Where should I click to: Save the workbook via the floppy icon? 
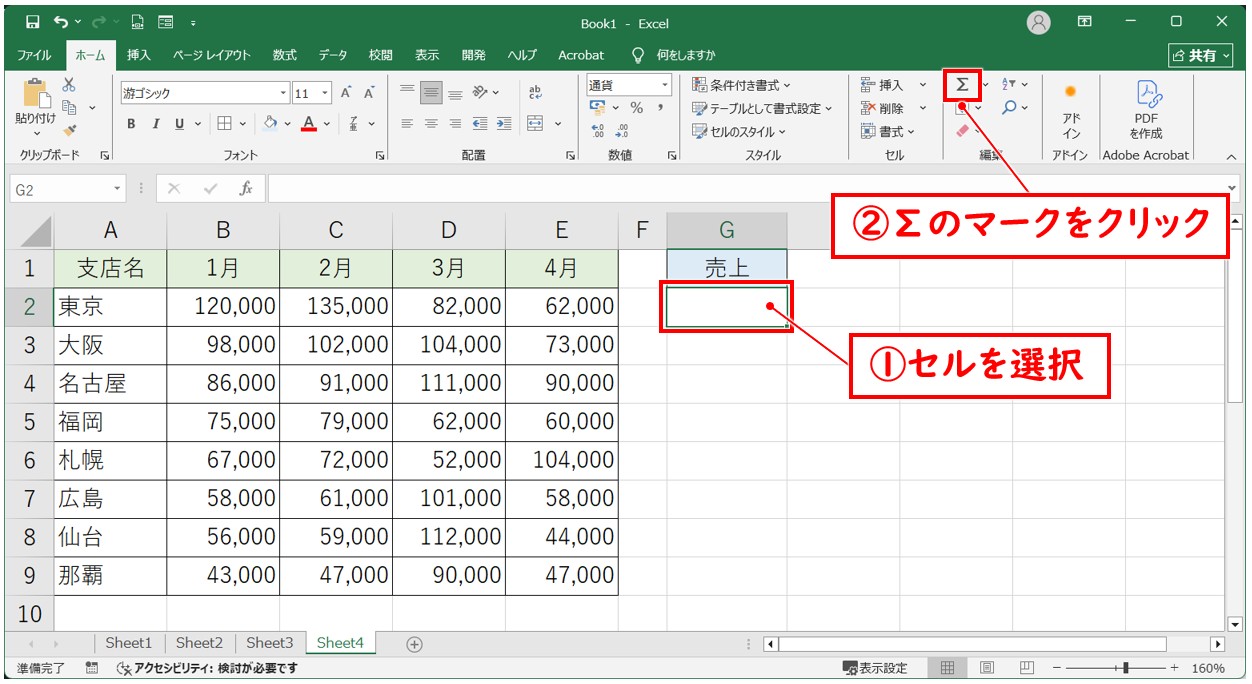(x=32, y=22)
